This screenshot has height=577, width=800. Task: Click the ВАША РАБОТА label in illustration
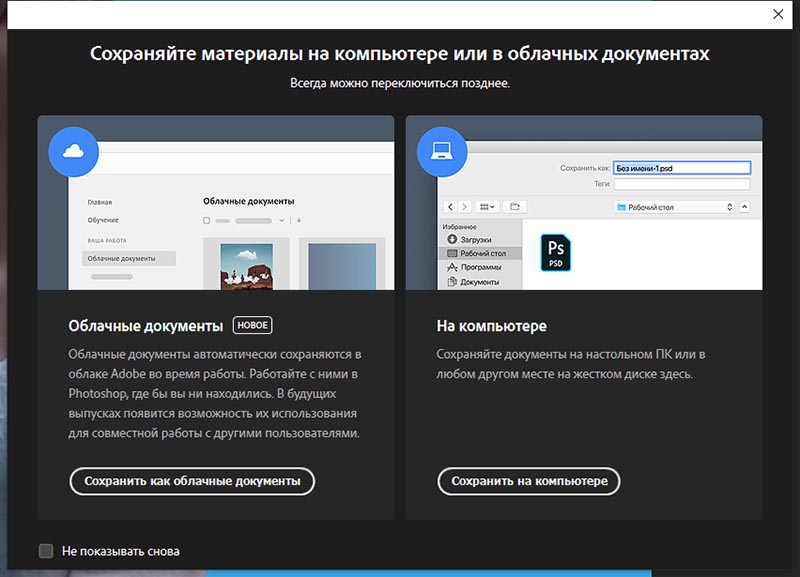(107, 240)
